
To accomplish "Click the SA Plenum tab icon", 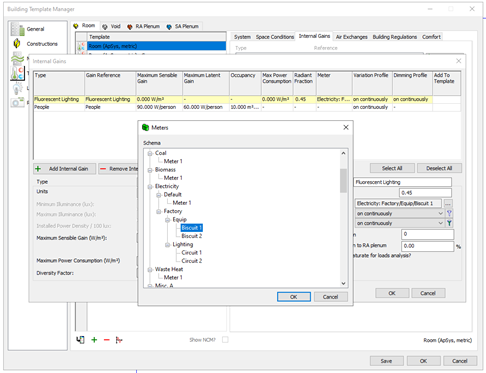I will (169, 26).
